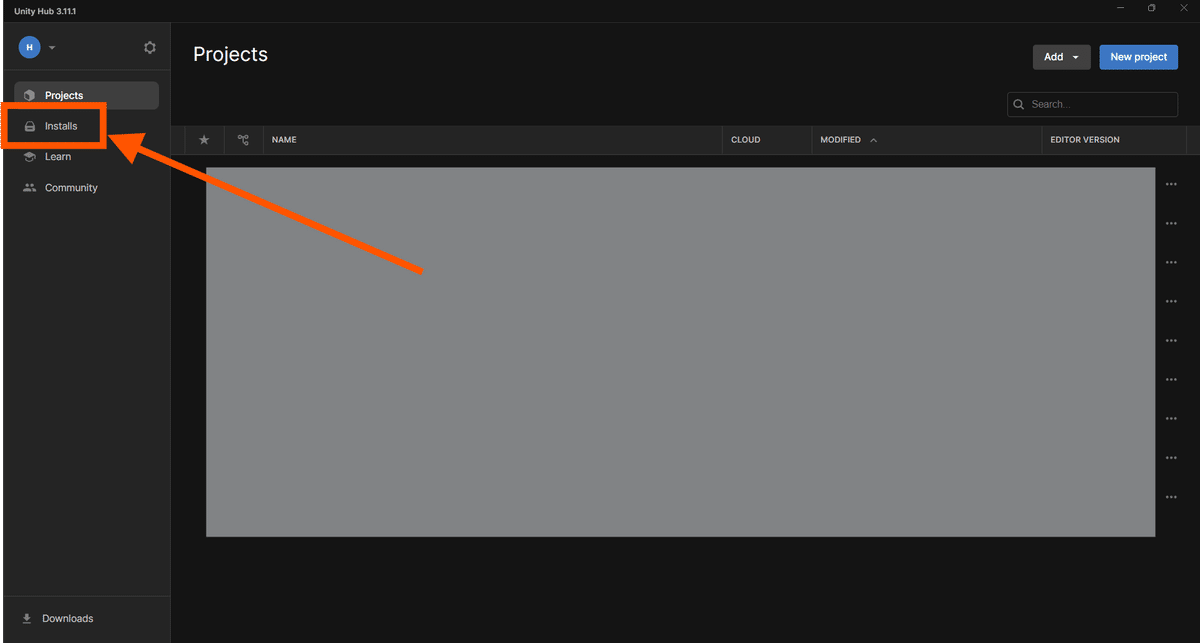Click the New project button

pyautogui.click(x=1138, y=57)
